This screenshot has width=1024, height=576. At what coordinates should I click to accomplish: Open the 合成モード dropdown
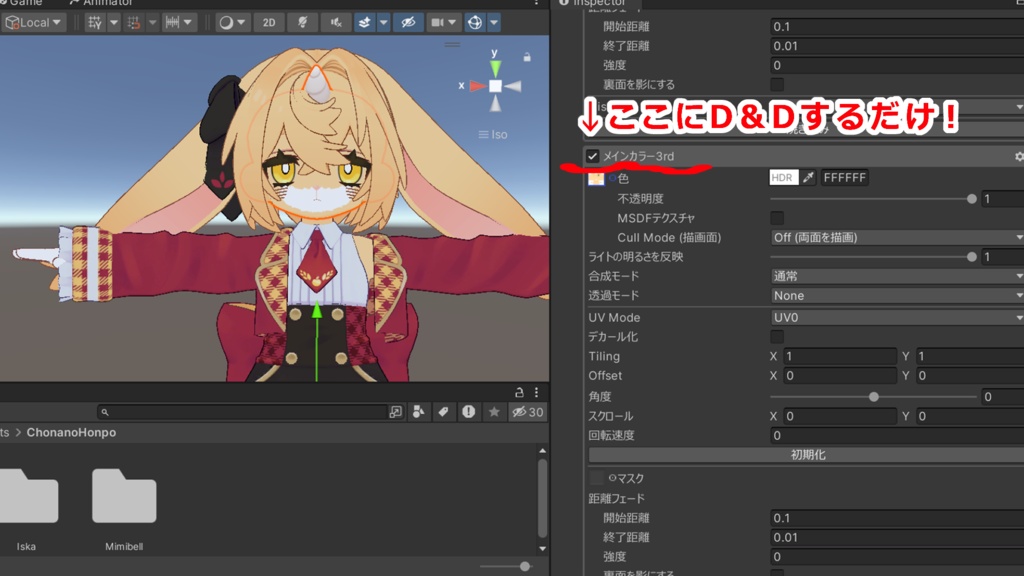click(x=897, y=276)
